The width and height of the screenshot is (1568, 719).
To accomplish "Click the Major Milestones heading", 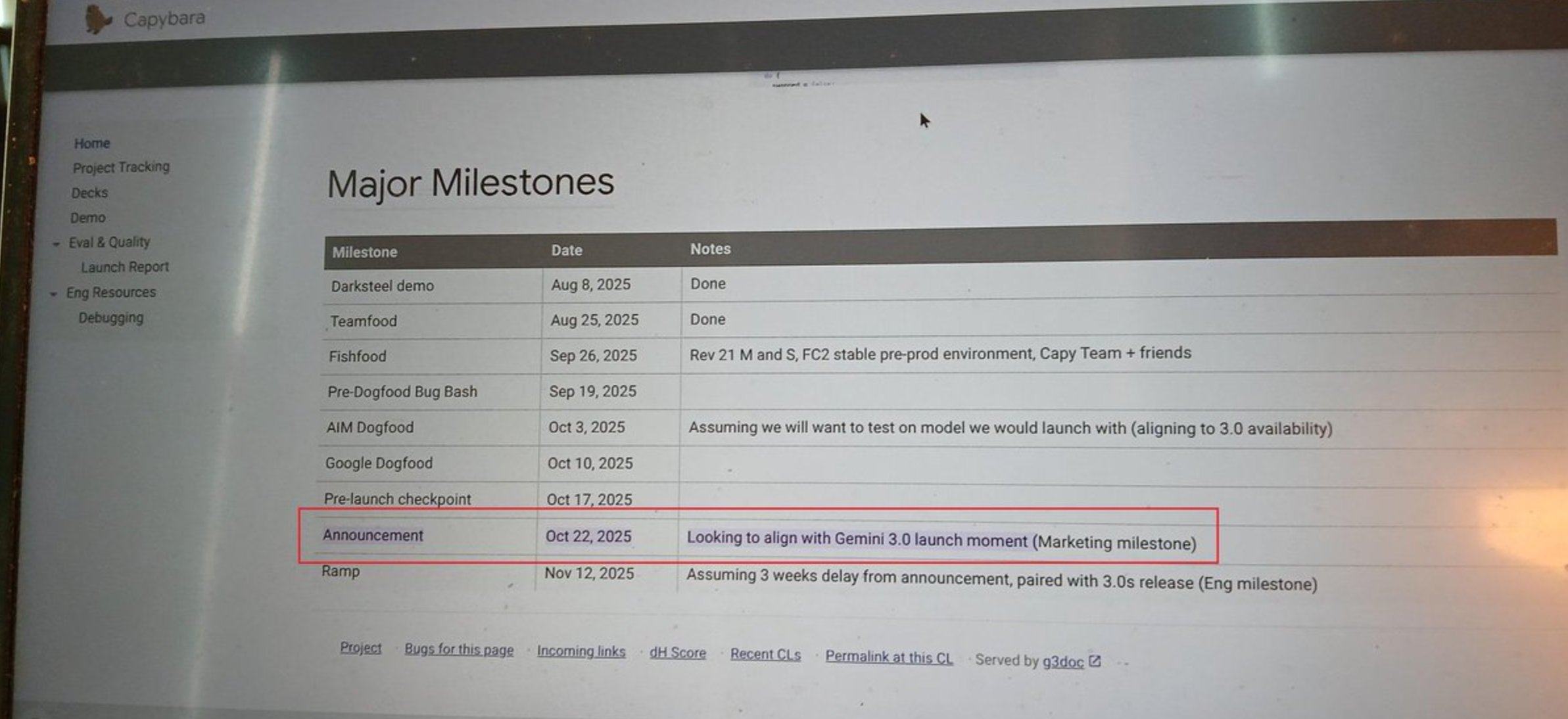I will tap(470, 183).
